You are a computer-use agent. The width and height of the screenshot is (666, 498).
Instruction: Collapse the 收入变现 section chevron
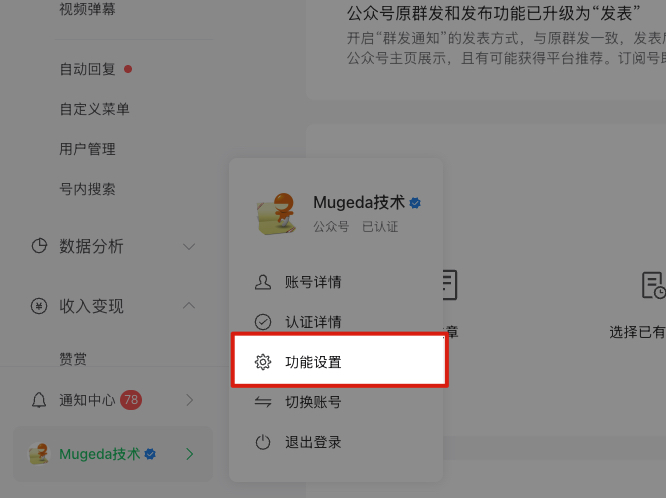tap(189, 305)
